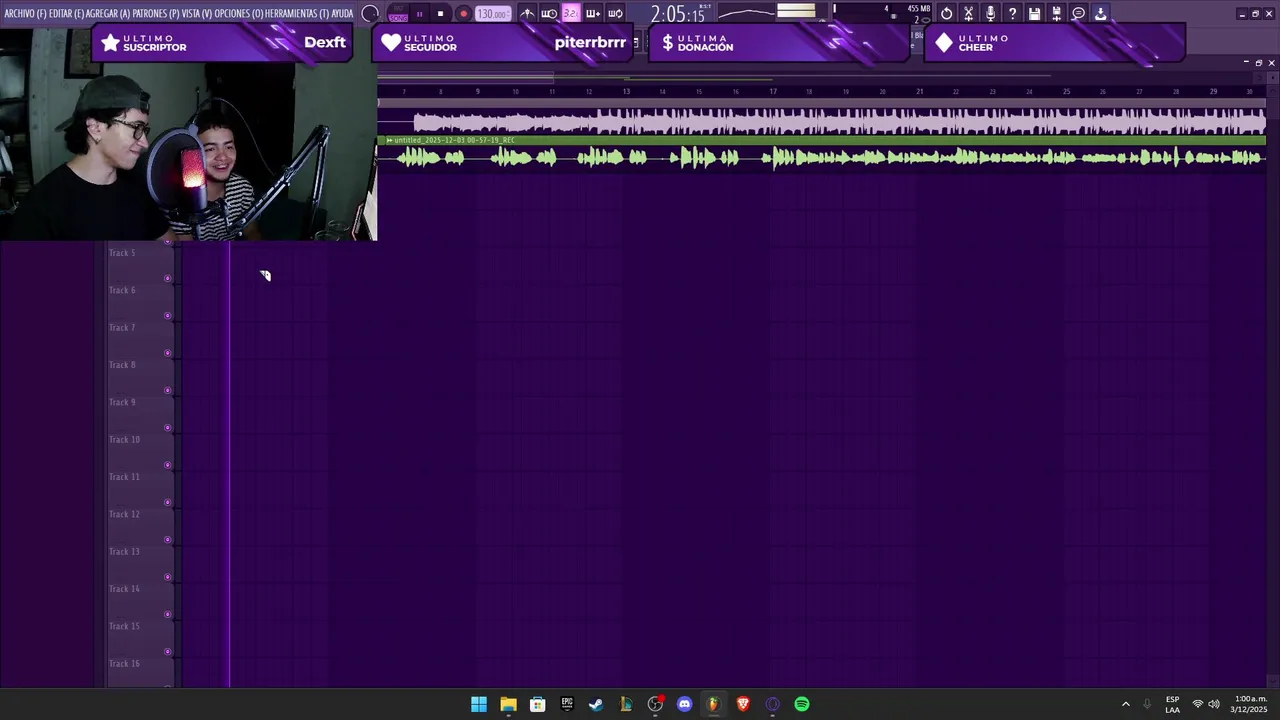Toggle the 3.2.1 countdown before recording

[570, 14]
